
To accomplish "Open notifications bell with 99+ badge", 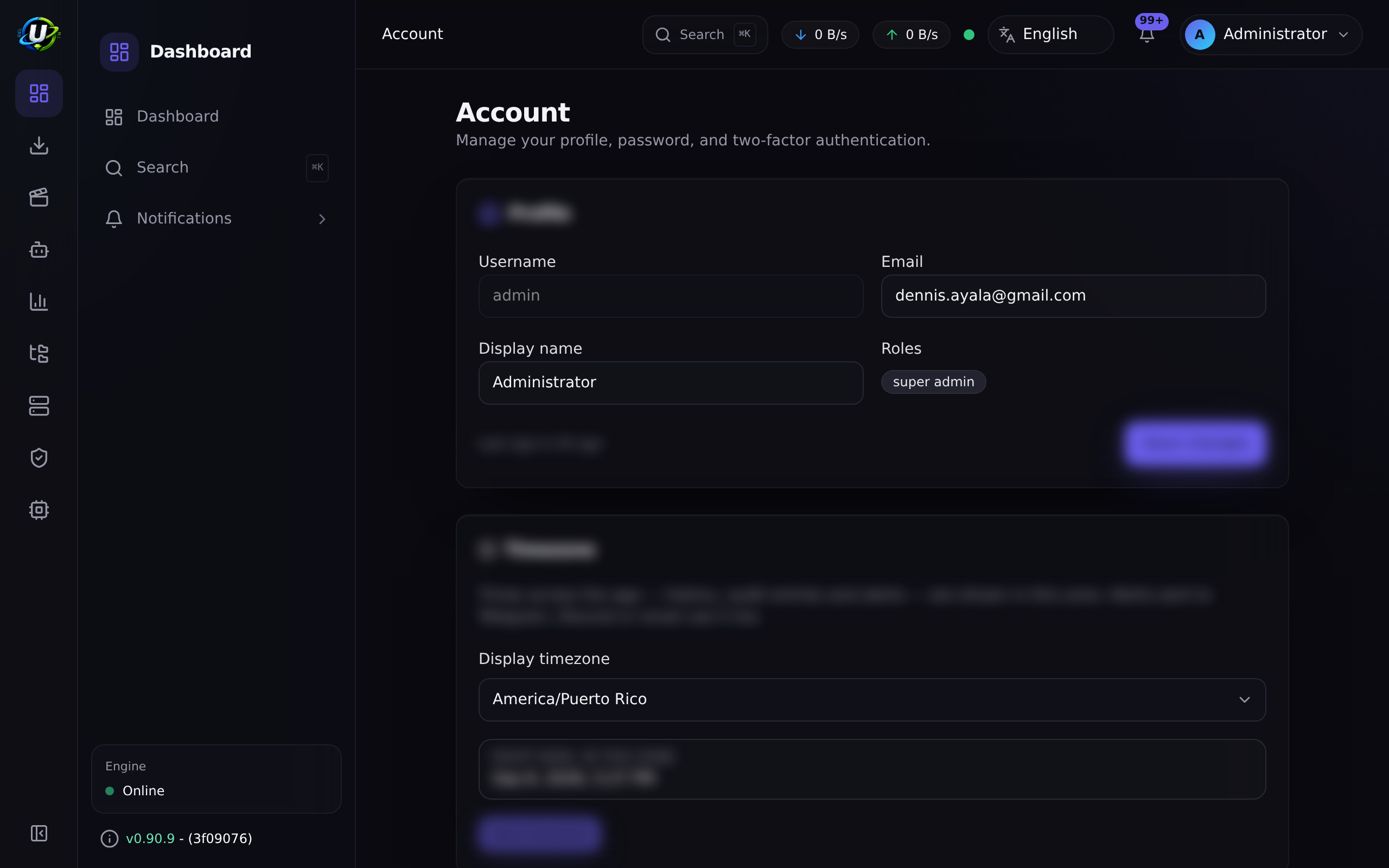I will [1148, 34].
